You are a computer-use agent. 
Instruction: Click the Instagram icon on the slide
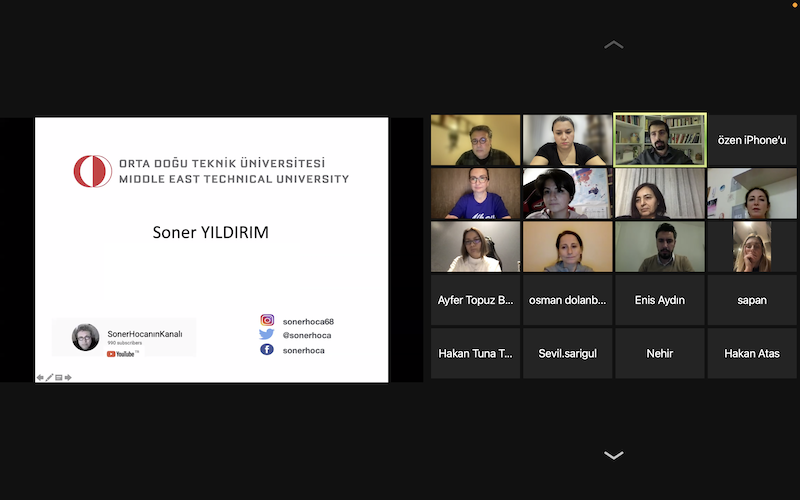(x=267, y=320)
